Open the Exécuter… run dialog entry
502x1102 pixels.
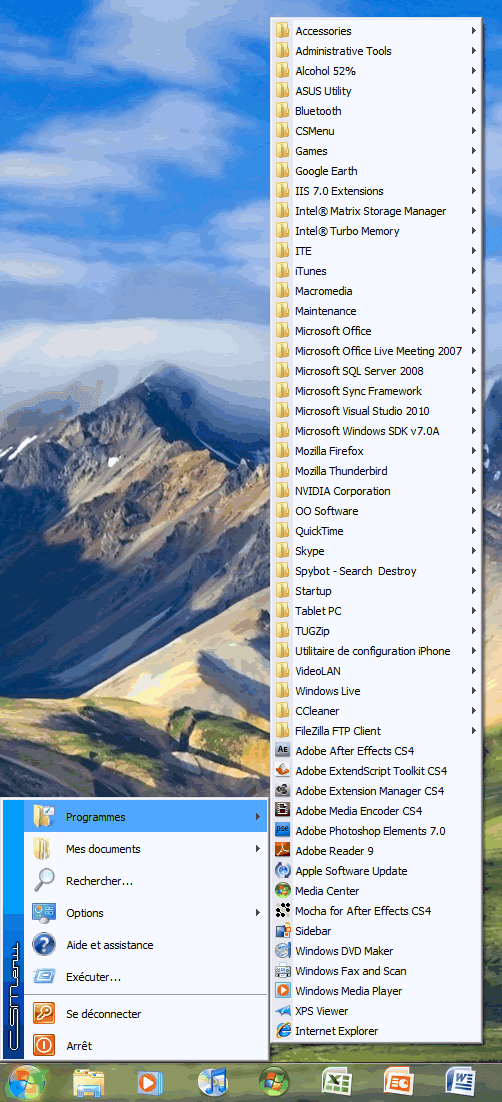[x=146, y=977]
